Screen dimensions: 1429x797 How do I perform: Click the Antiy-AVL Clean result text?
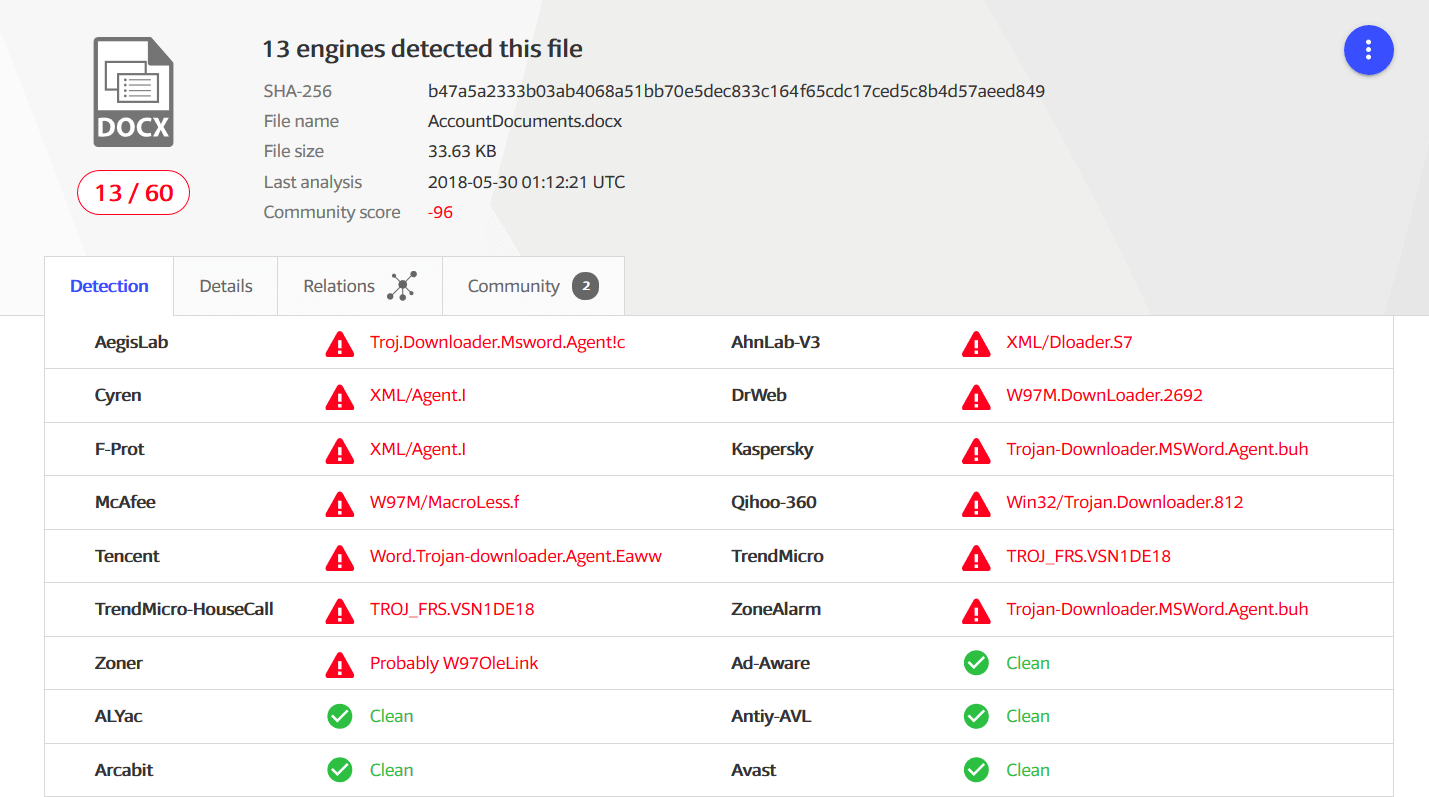click(1028, 716)
